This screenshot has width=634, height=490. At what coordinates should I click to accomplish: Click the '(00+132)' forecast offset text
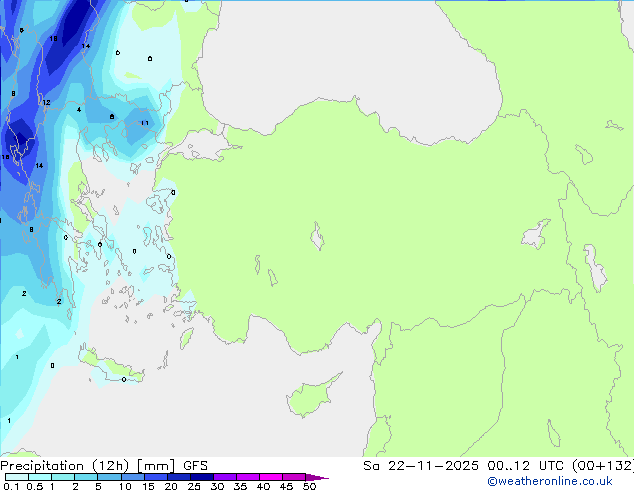602,466
